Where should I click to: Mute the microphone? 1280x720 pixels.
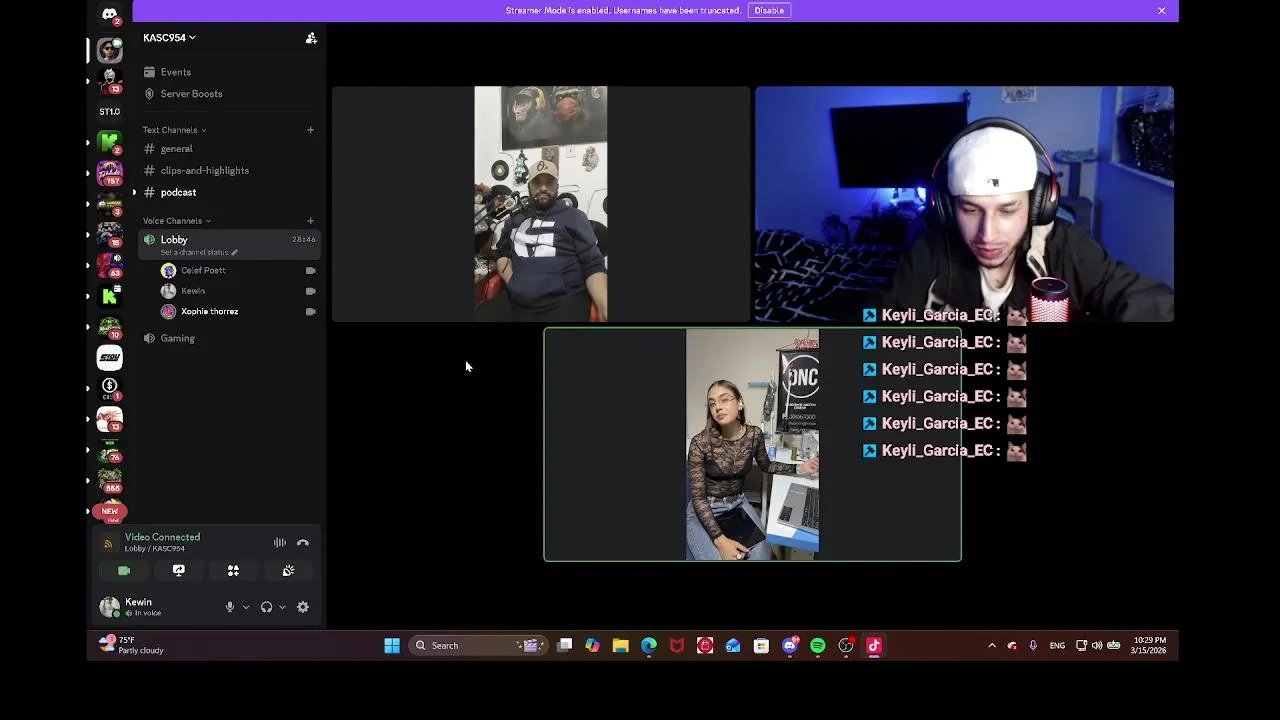click(230, 607)
